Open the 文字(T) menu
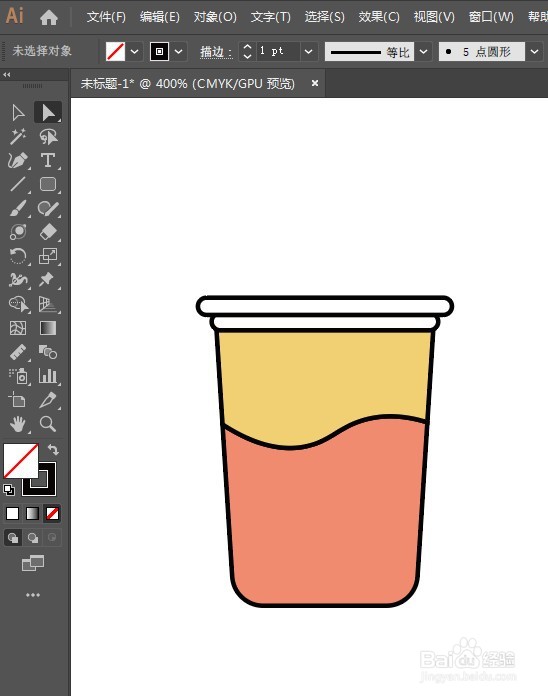The height and width of the screenshot is (696, 548). tap(271, 17)
